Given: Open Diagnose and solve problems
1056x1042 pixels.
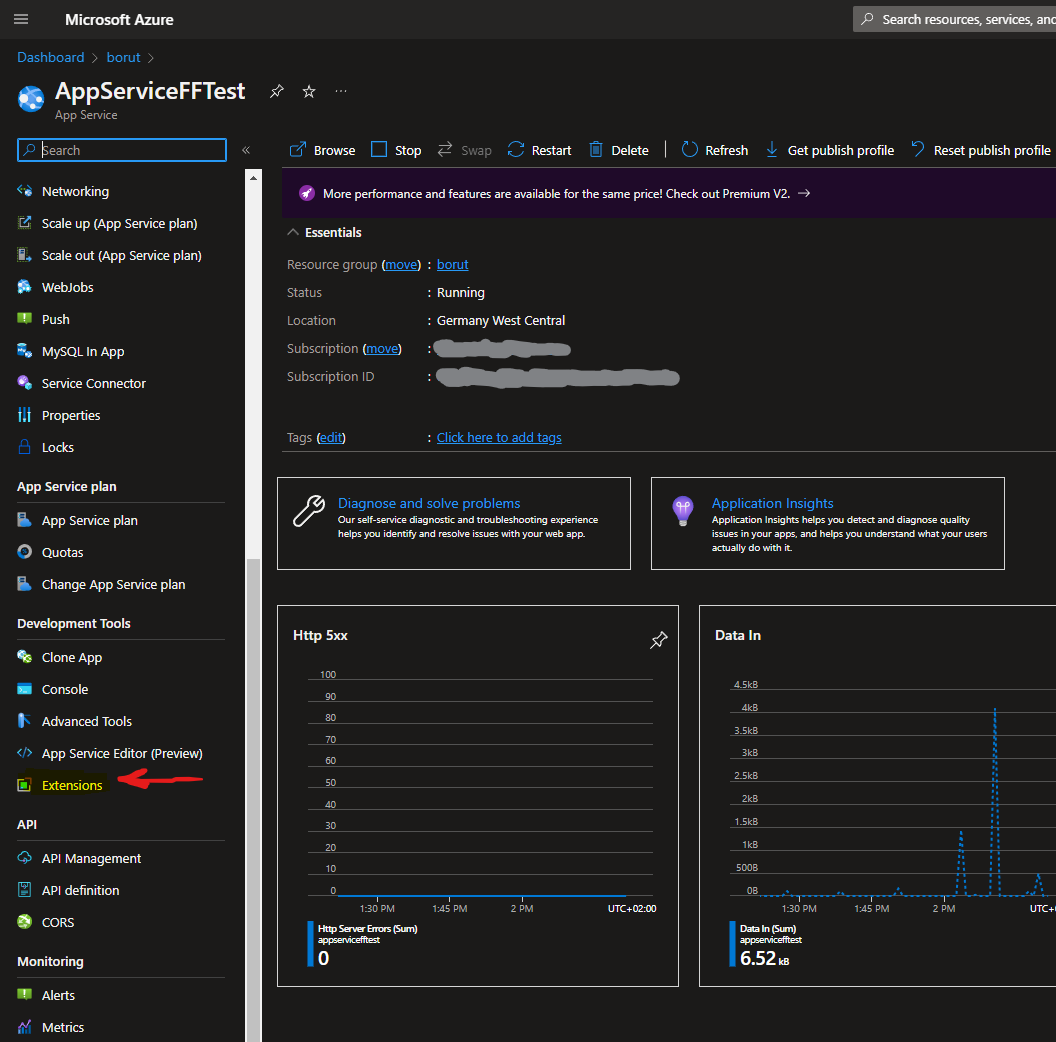Looking at the screenshot, I should click(428, 503).
